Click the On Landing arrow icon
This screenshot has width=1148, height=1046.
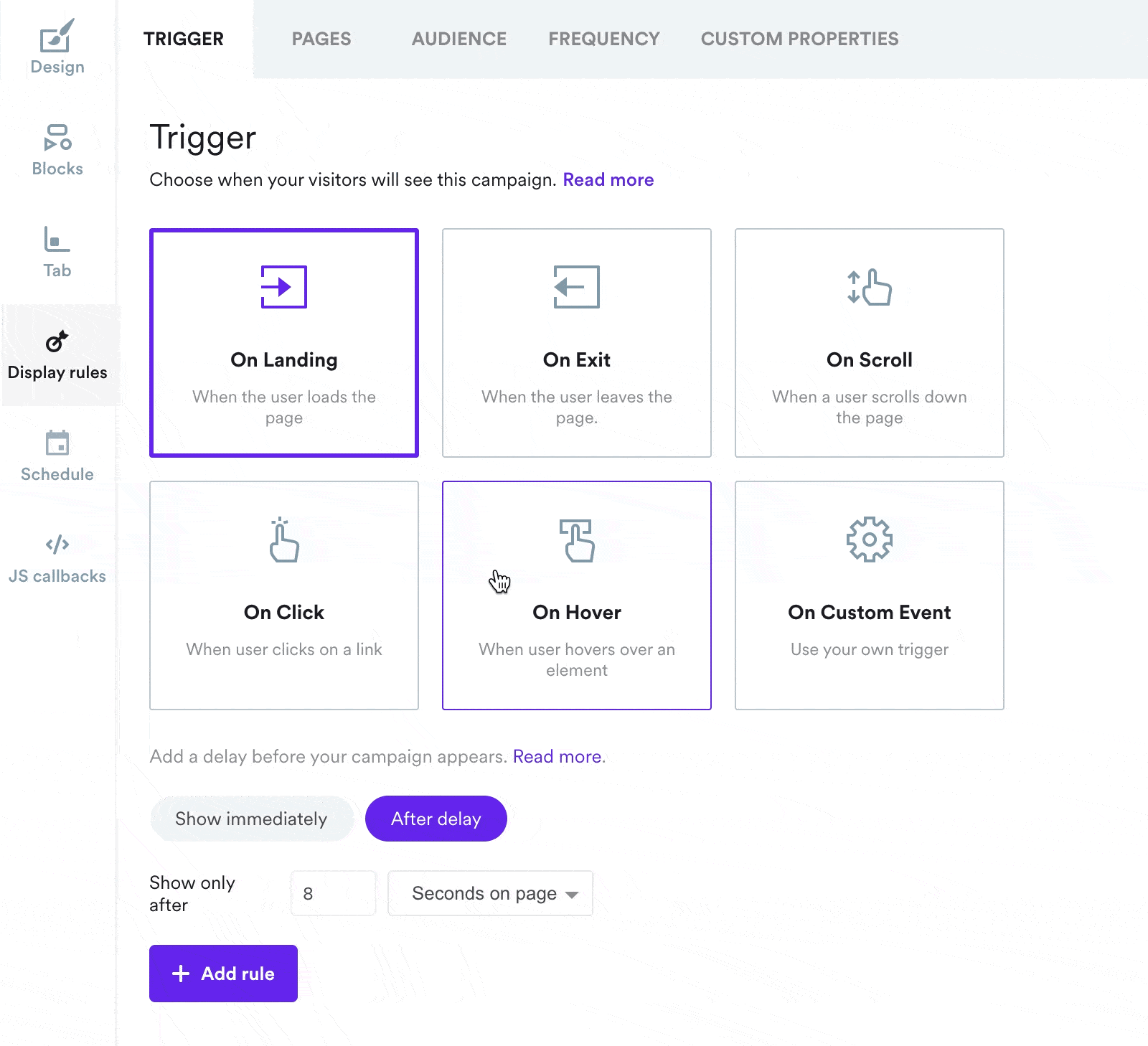coord(284,287)
